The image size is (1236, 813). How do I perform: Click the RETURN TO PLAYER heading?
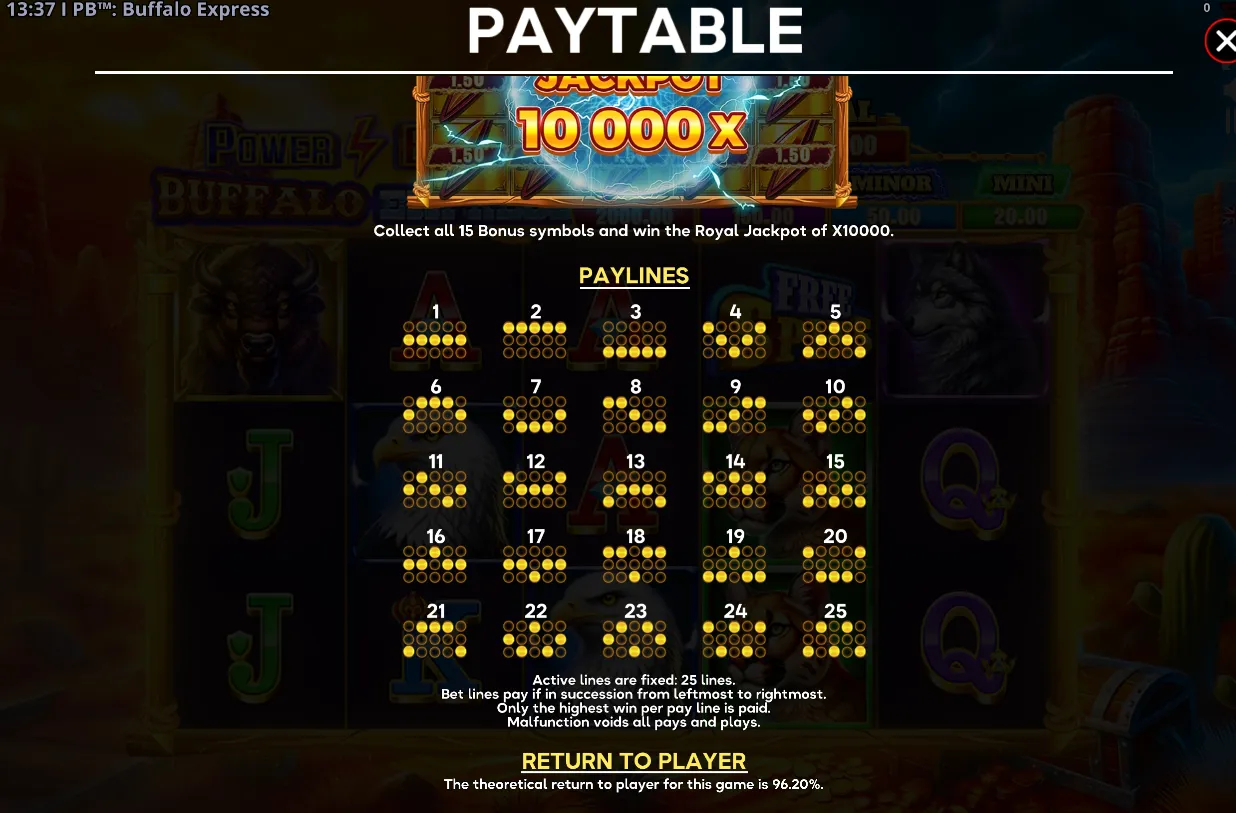click(x=634, y=761)
